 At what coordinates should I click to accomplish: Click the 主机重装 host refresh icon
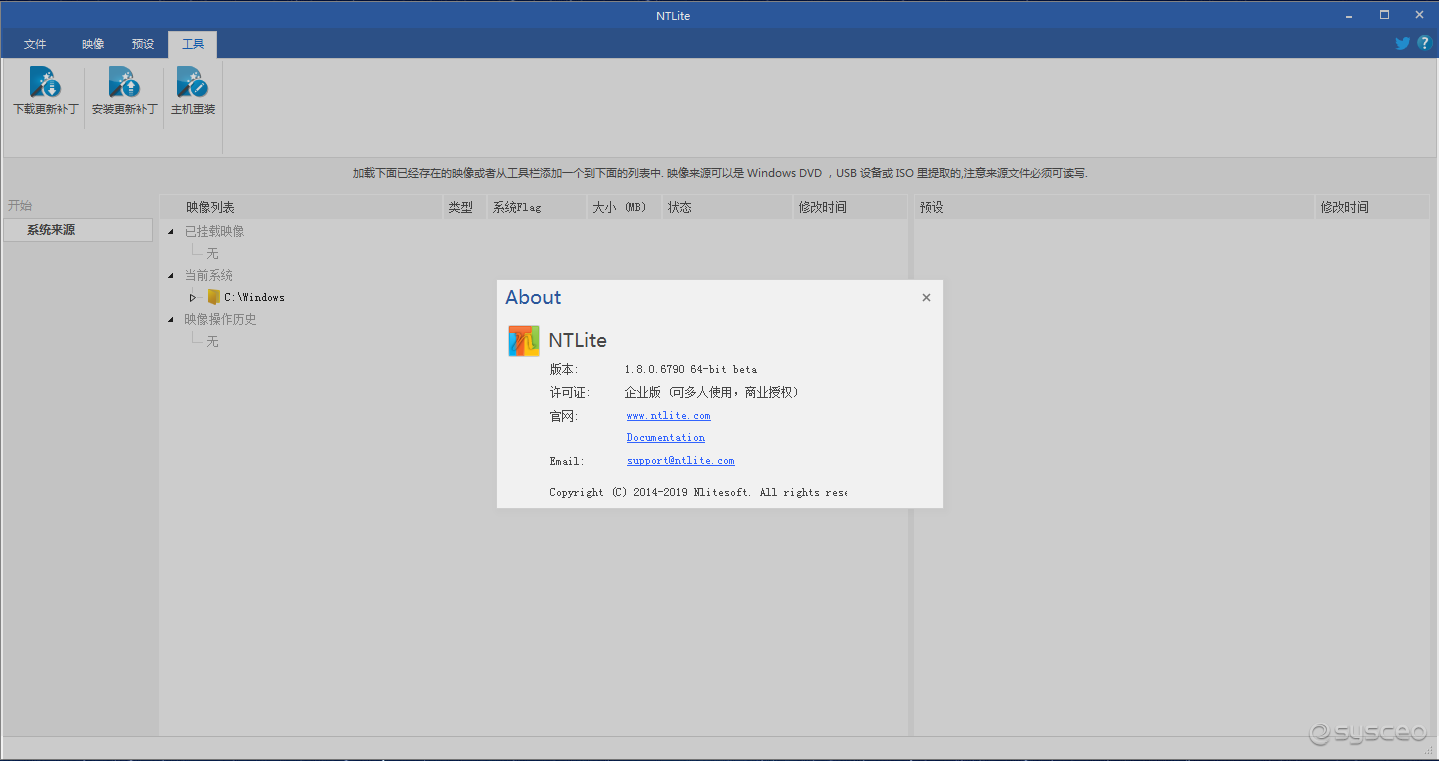coord(192,82)
